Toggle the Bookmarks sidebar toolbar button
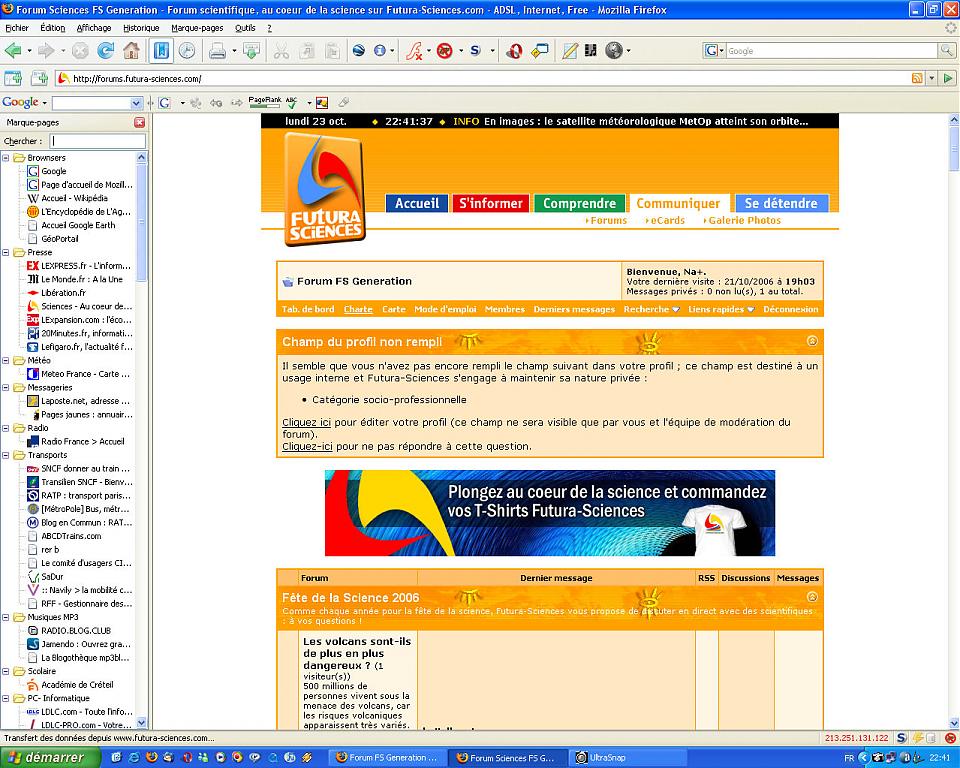The height and width of the screenshot is (768, 960). (x=161, y=51)
